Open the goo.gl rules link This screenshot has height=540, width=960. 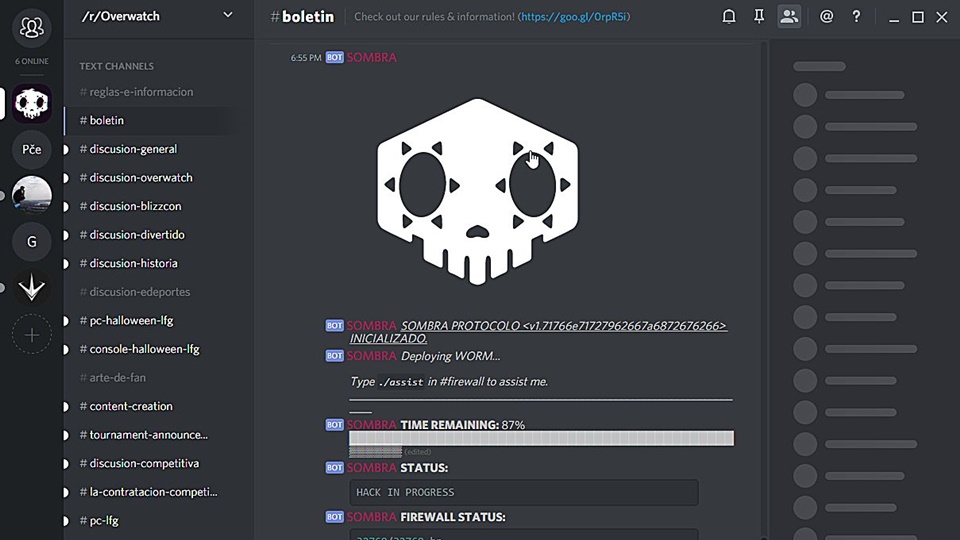[x=573, y=17]
